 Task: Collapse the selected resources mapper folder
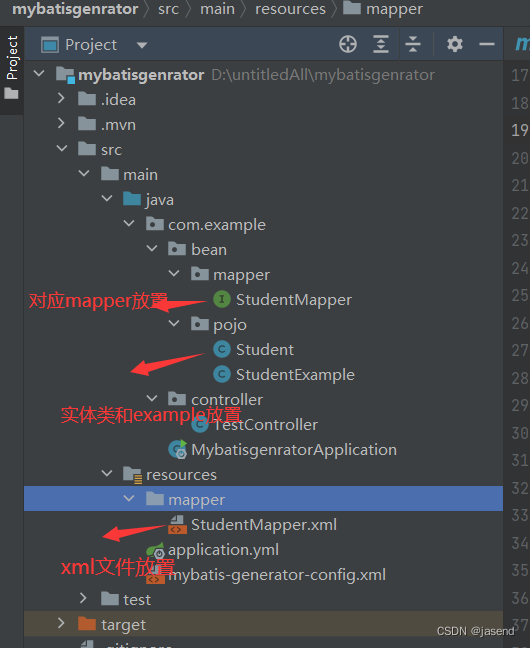coord(129,498)
